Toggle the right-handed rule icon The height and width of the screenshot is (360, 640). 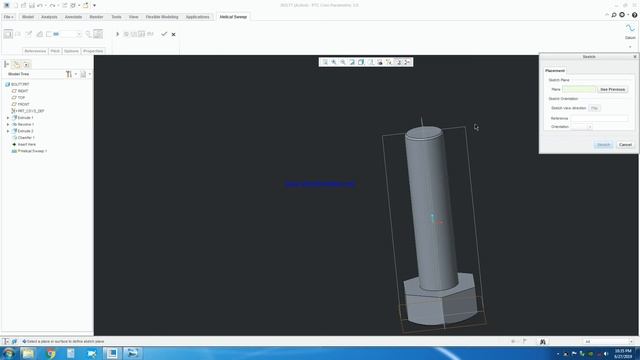98,34
